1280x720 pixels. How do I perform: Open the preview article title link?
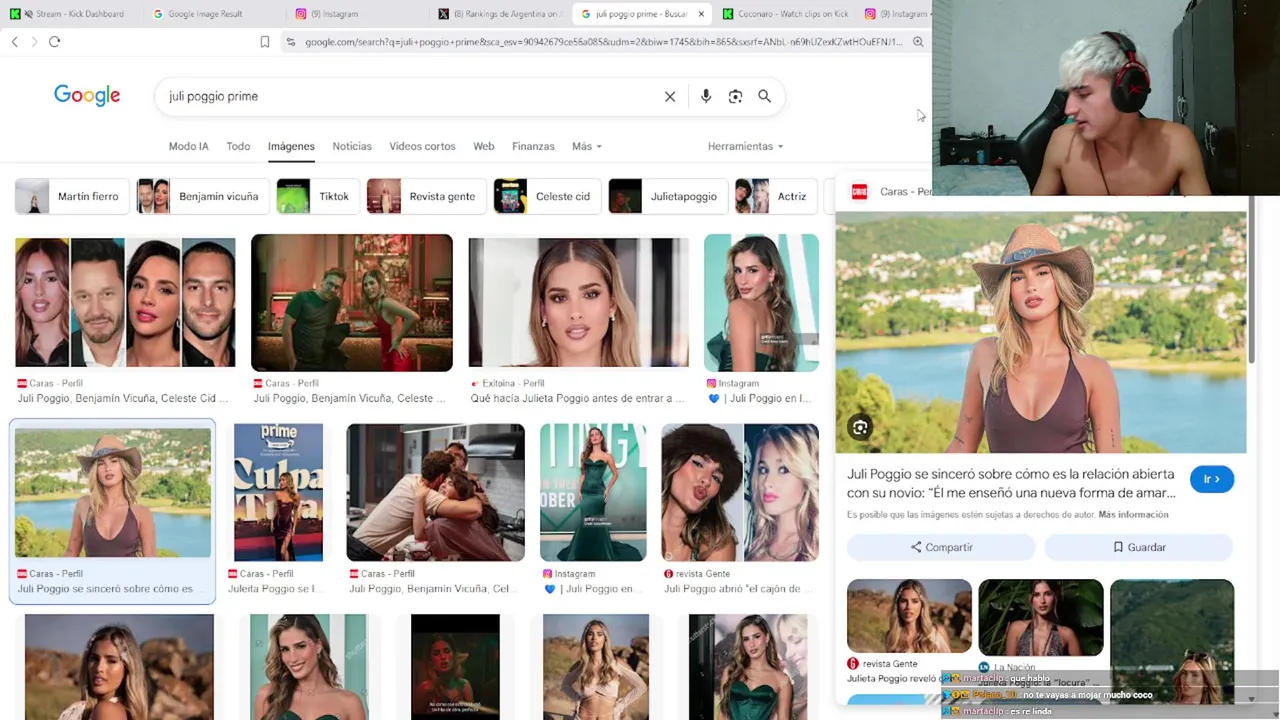[x=1011, y=483]
